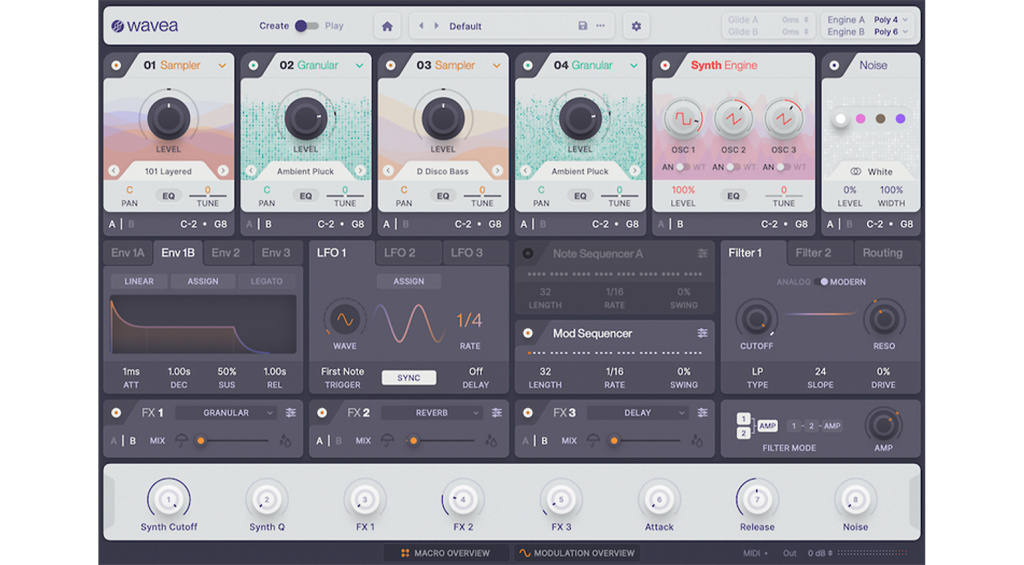
Task: Expand 03 Sampler engine type dropdown
Action: [497, 65]
